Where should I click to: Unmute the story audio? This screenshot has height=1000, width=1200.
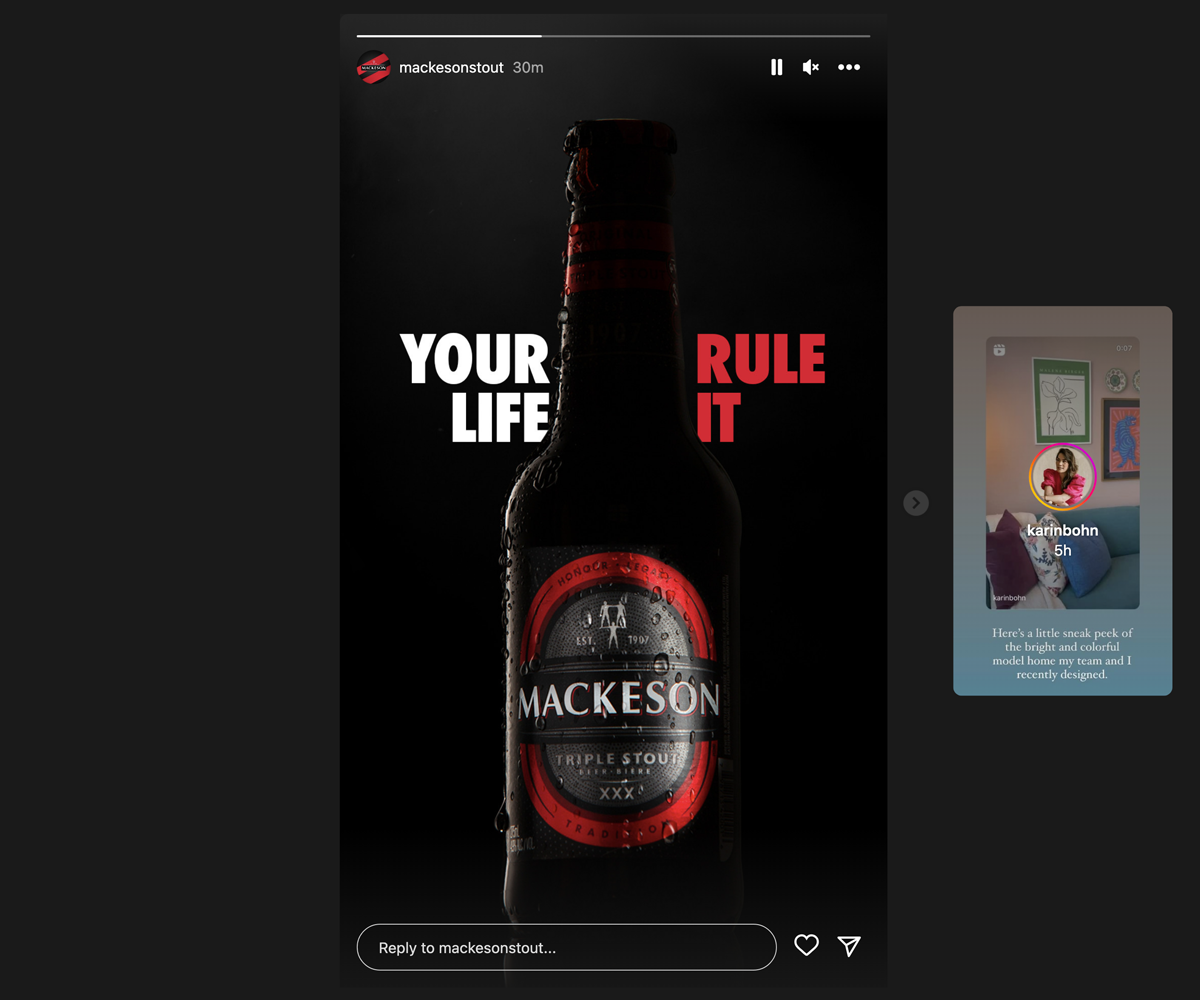point(811,67)
